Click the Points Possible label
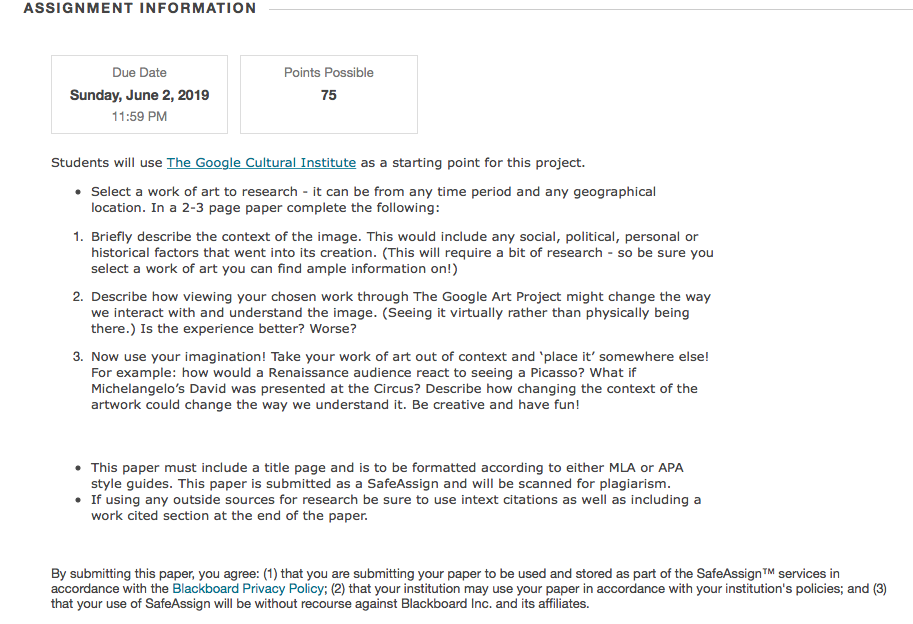The image size is (913, 624). tap(328, 73)
